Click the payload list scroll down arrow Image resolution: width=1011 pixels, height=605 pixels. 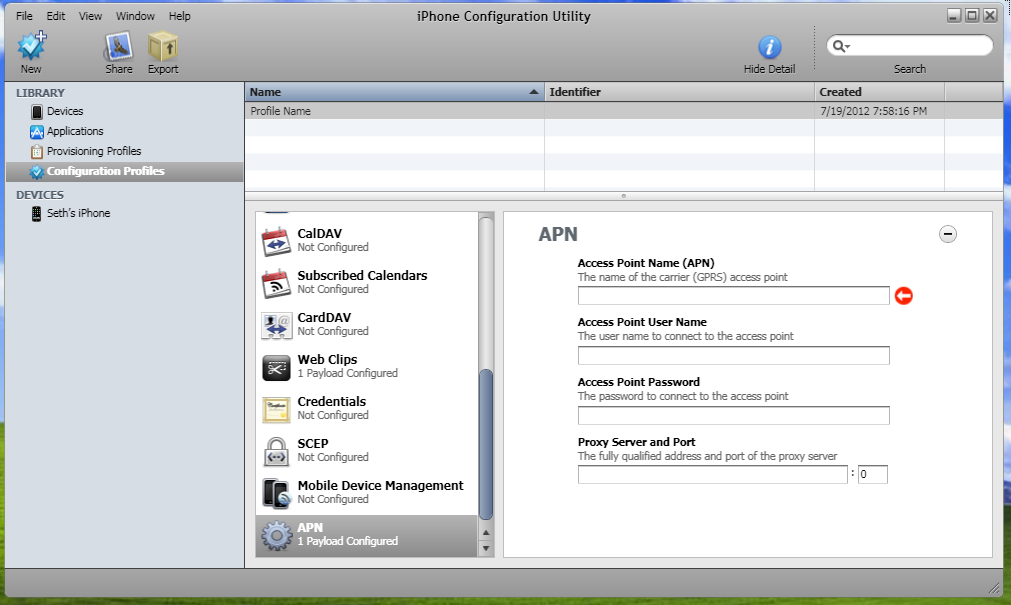[x=486, y=548]
